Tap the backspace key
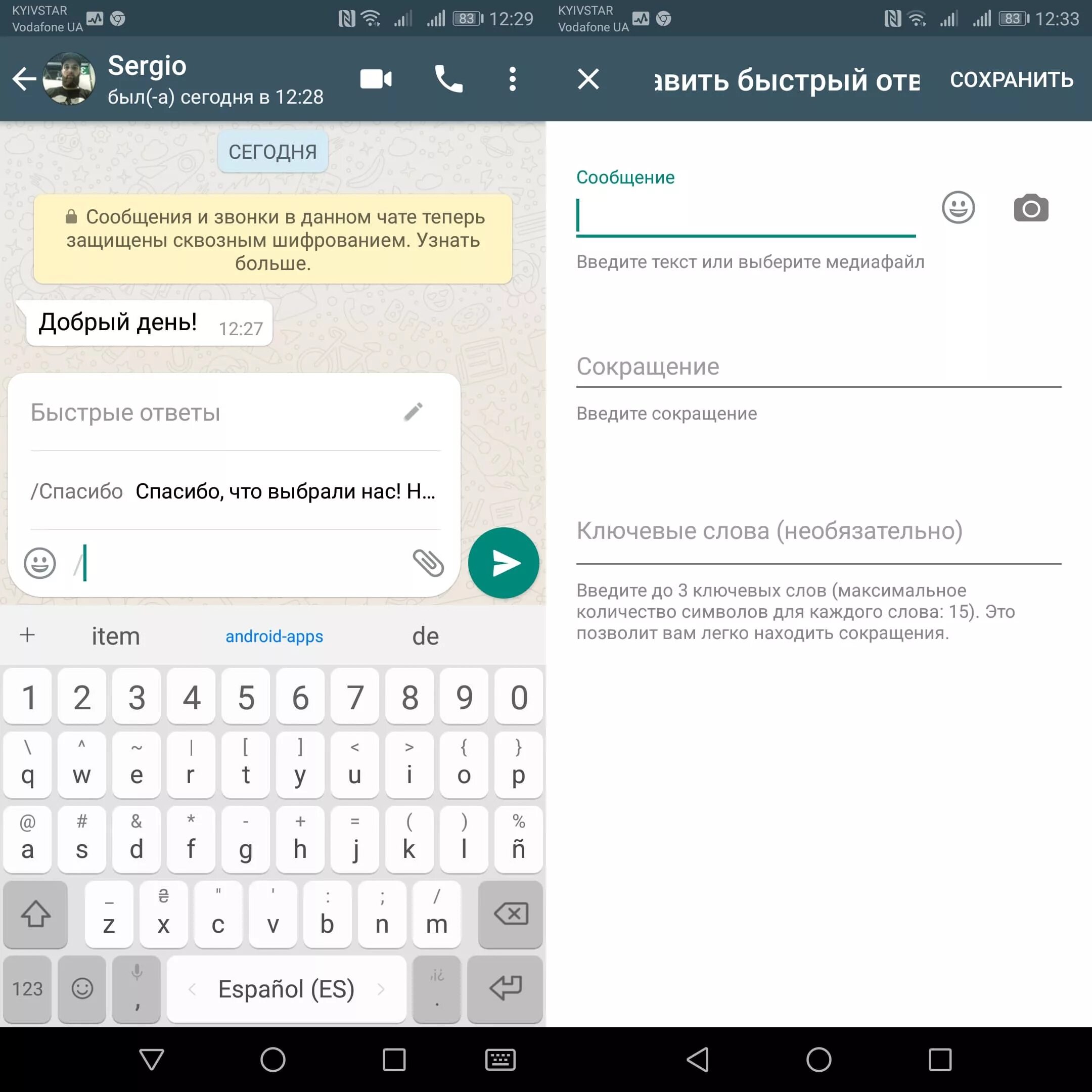This screenshot has height=1092, width=1092. [x=511, y=914]
